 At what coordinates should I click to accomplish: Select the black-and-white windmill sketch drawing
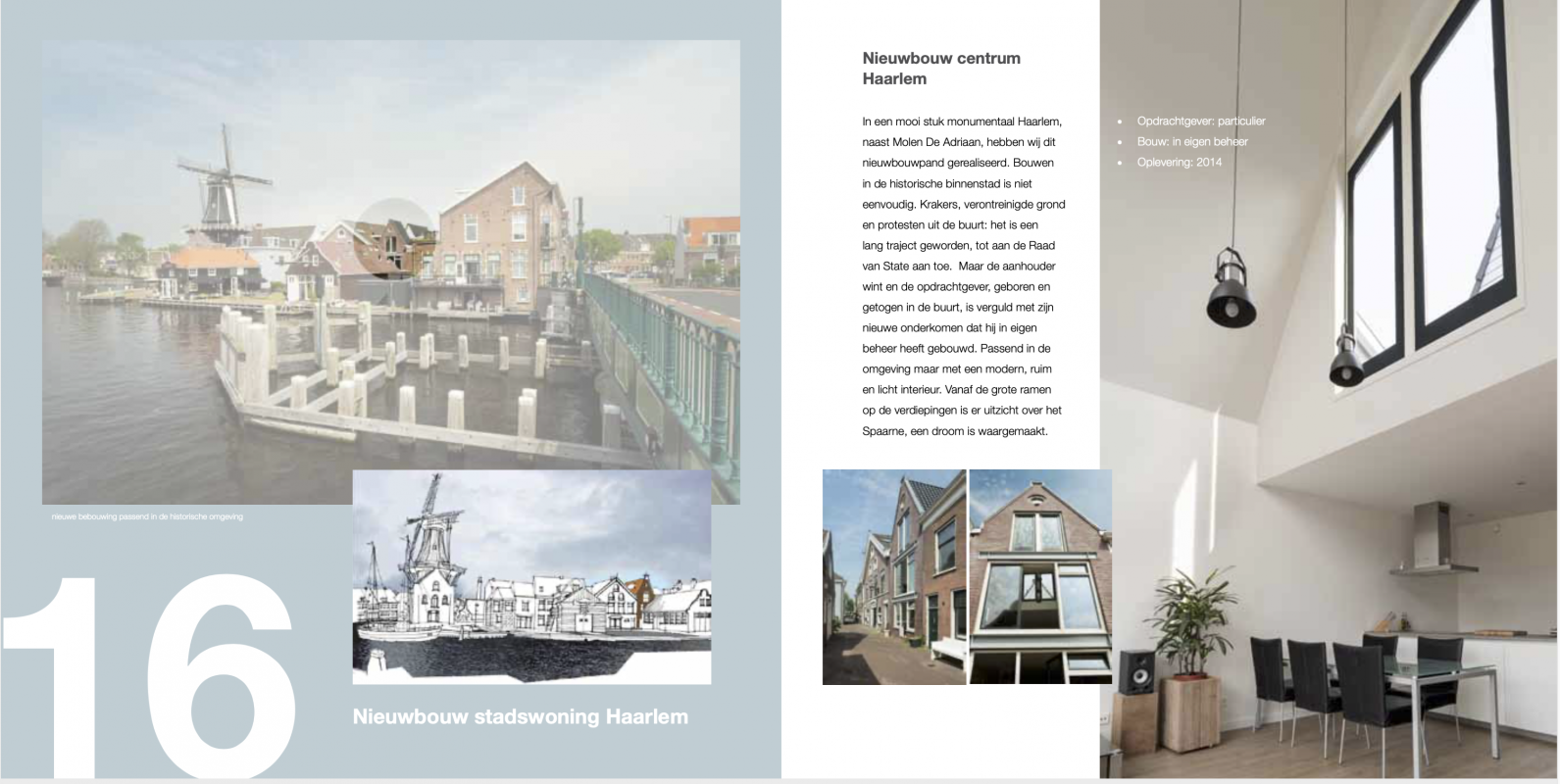pos(531,577)
